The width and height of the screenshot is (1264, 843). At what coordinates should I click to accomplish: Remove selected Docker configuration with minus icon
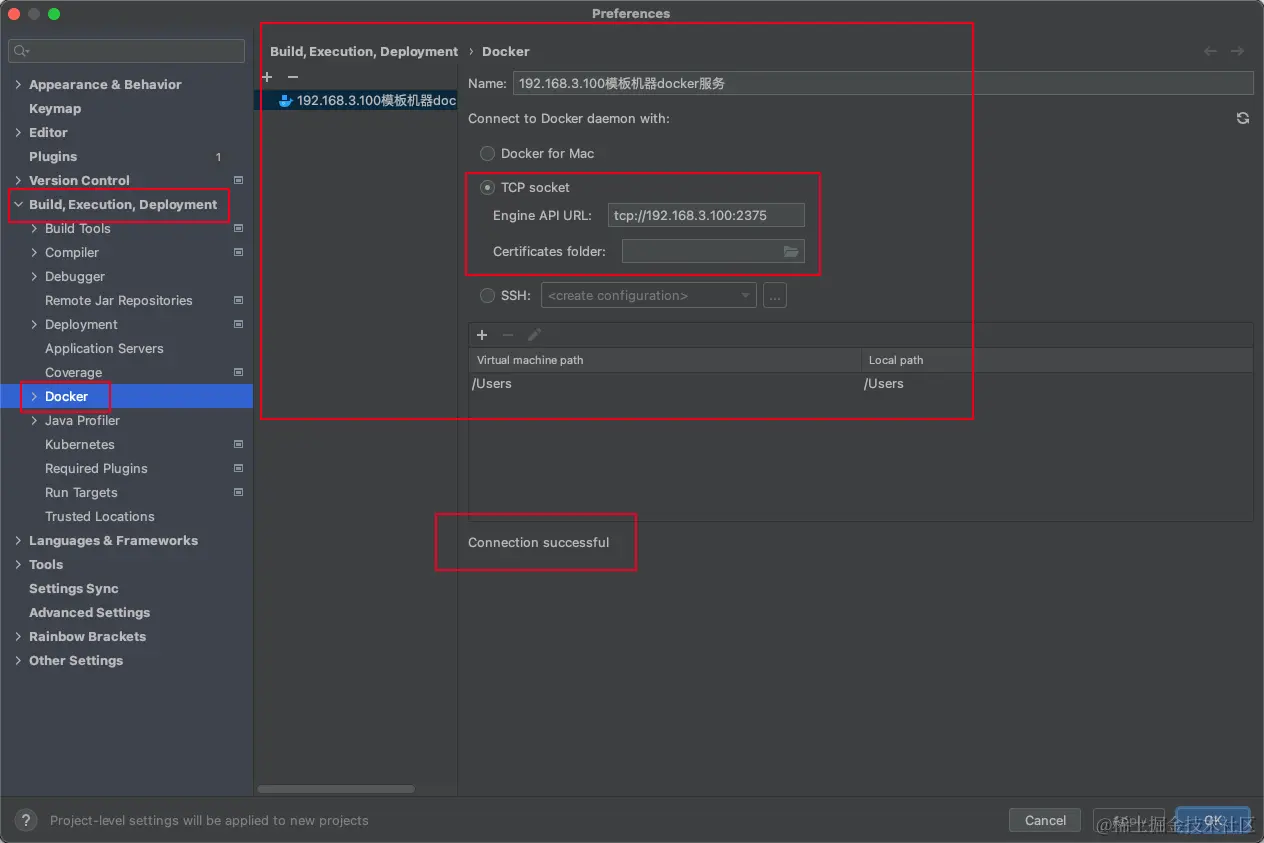click(x=293, y=77)
